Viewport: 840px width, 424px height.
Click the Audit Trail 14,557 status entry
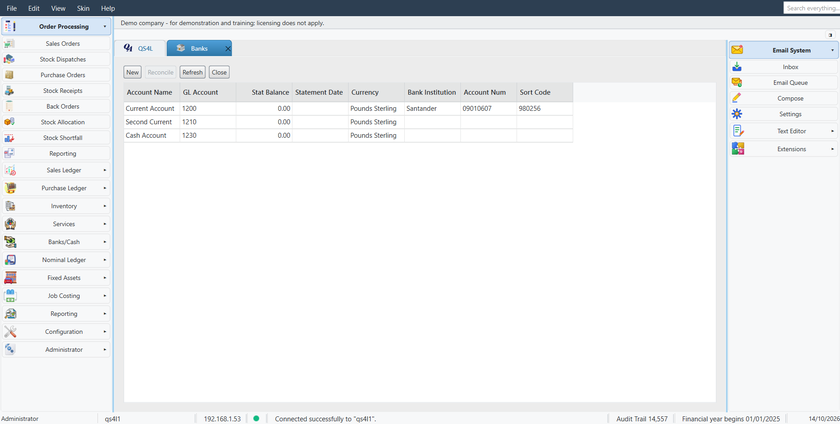[642, 419]
